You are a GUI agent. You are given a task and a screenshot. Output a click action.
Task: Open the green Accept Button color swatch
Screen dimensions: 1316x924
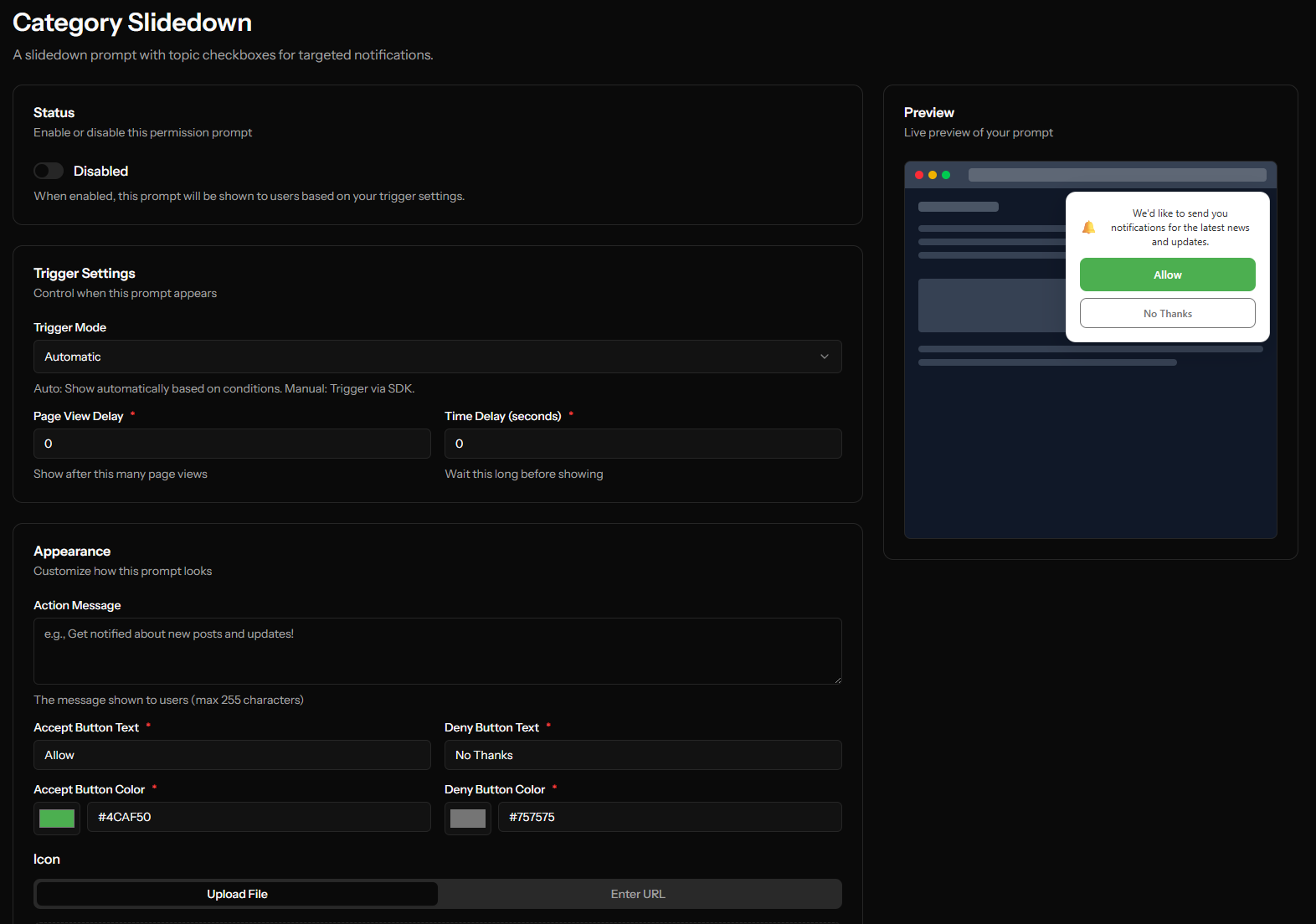point(57,819)
